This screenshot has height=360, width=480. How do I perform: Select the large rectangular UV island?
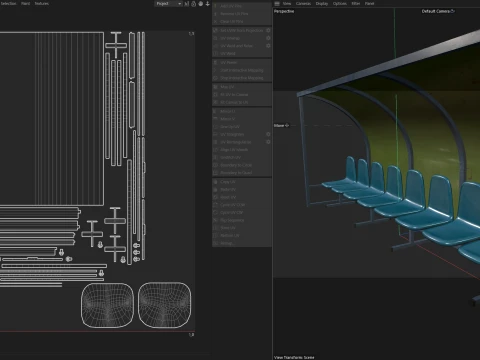pyautogui.click(x=52, y=119)
